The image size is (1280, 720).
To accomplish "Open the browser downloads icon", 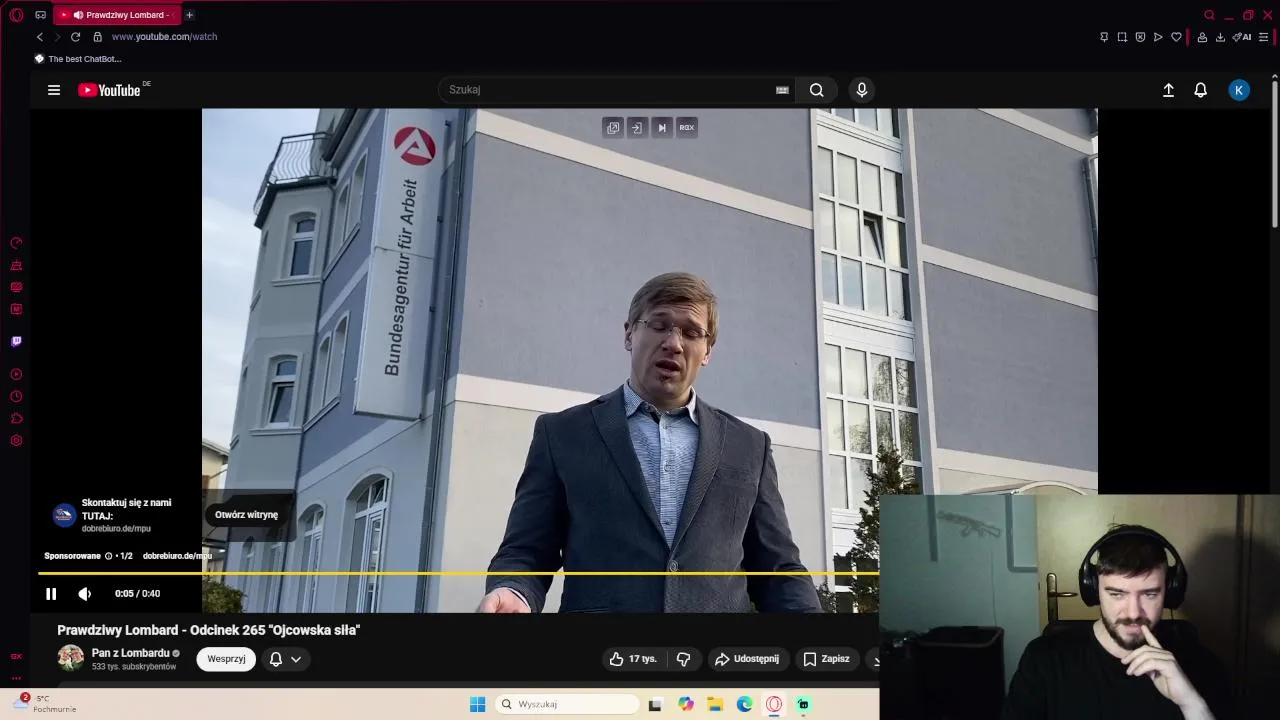I will 1220,37.
